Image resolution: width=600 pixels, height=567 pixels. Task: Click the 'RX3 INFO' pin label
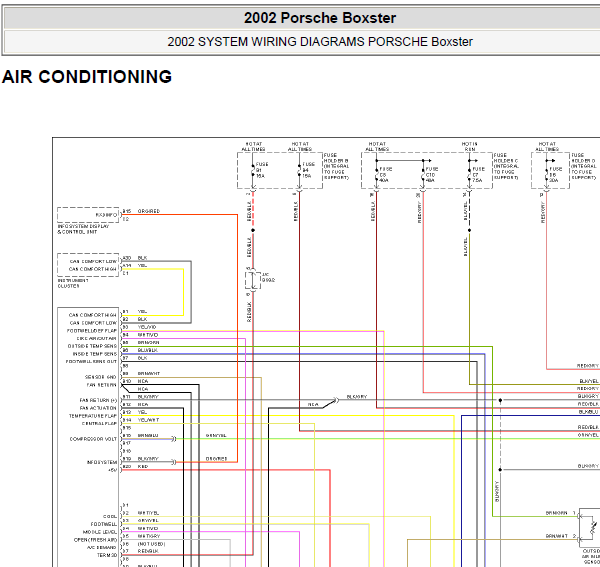point(106,215)
